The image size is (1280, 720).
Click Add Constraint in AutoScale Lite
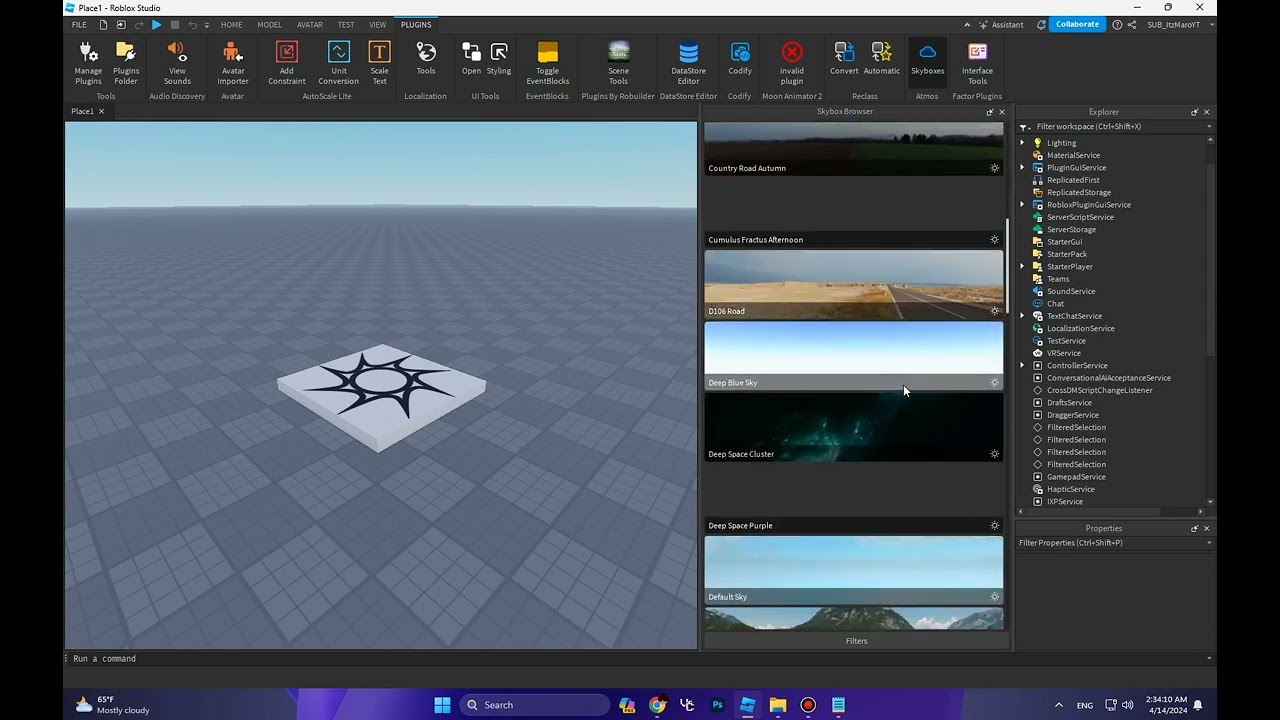coord(287,62)
